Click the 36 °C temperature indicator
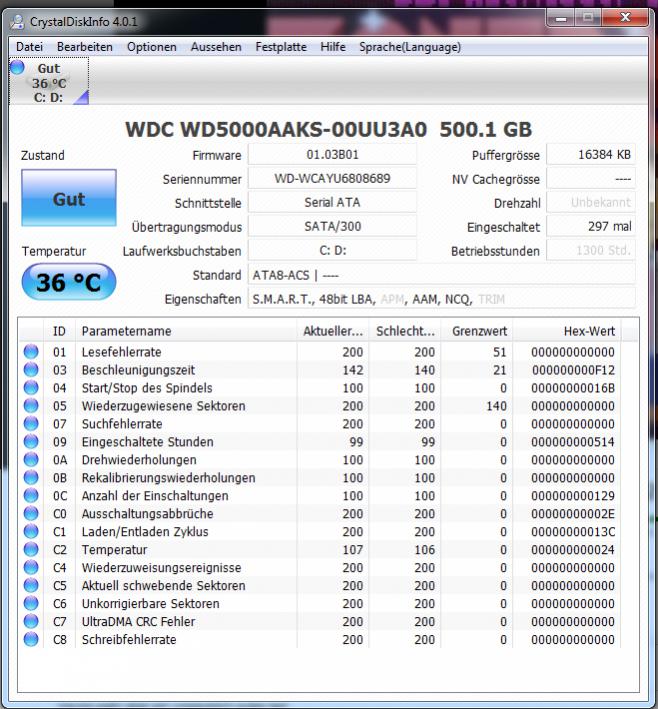Image resolution: width=658 pixels, height=709 pixels. coord(69,282)
